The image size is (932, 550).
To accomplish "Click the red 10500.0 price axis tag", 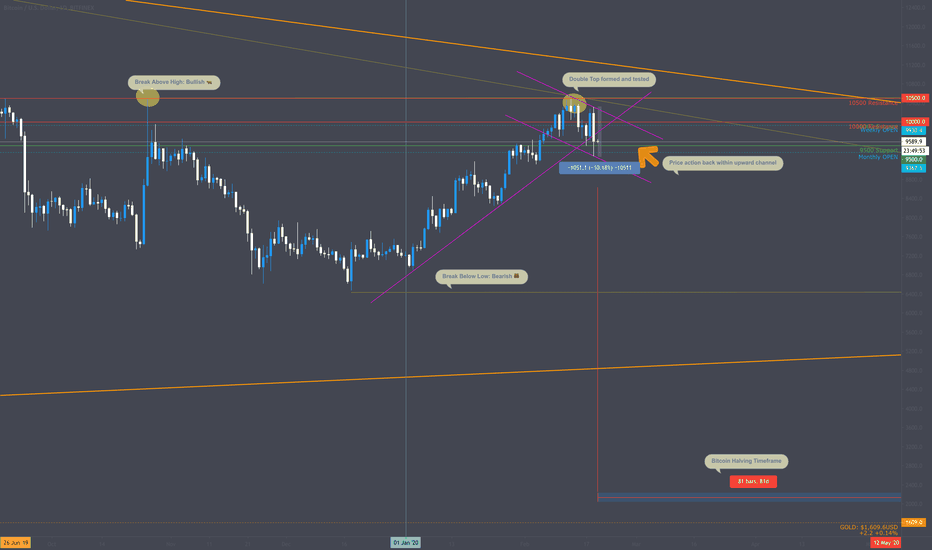I will pos(915,98).
